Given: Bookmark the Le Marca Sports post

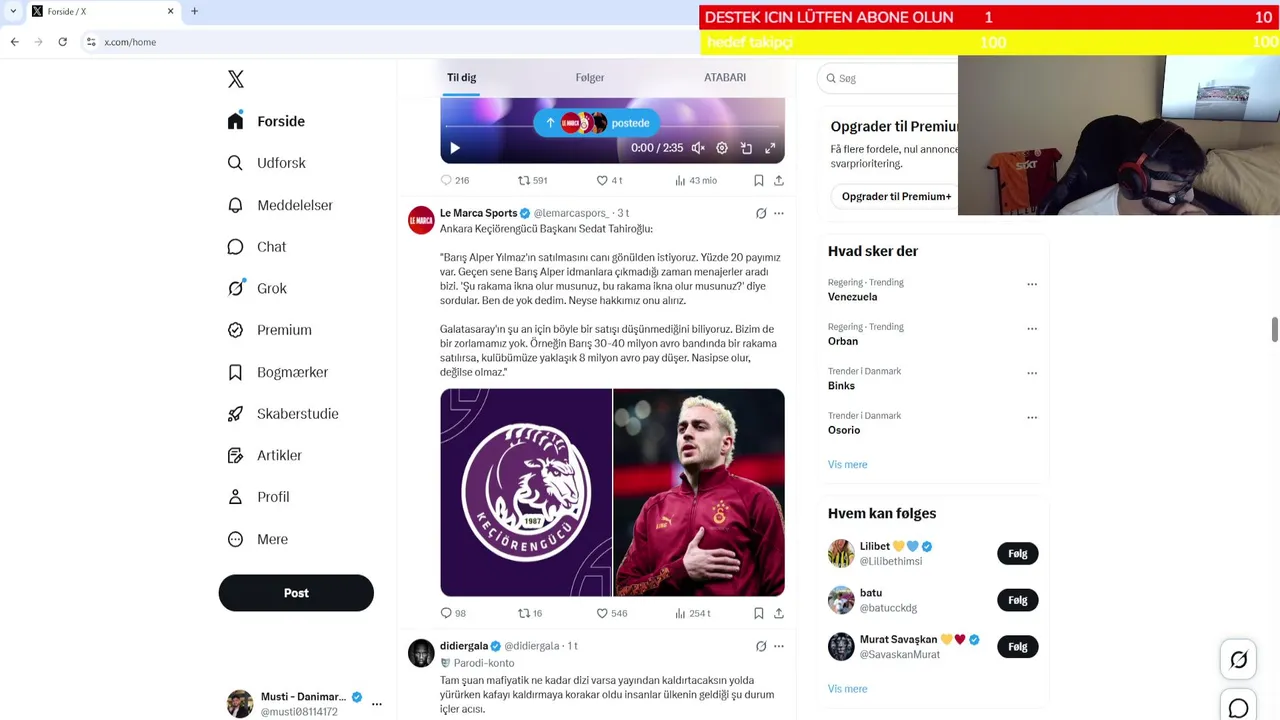Looking at the screenshot, I should click(x=759, y=613).
